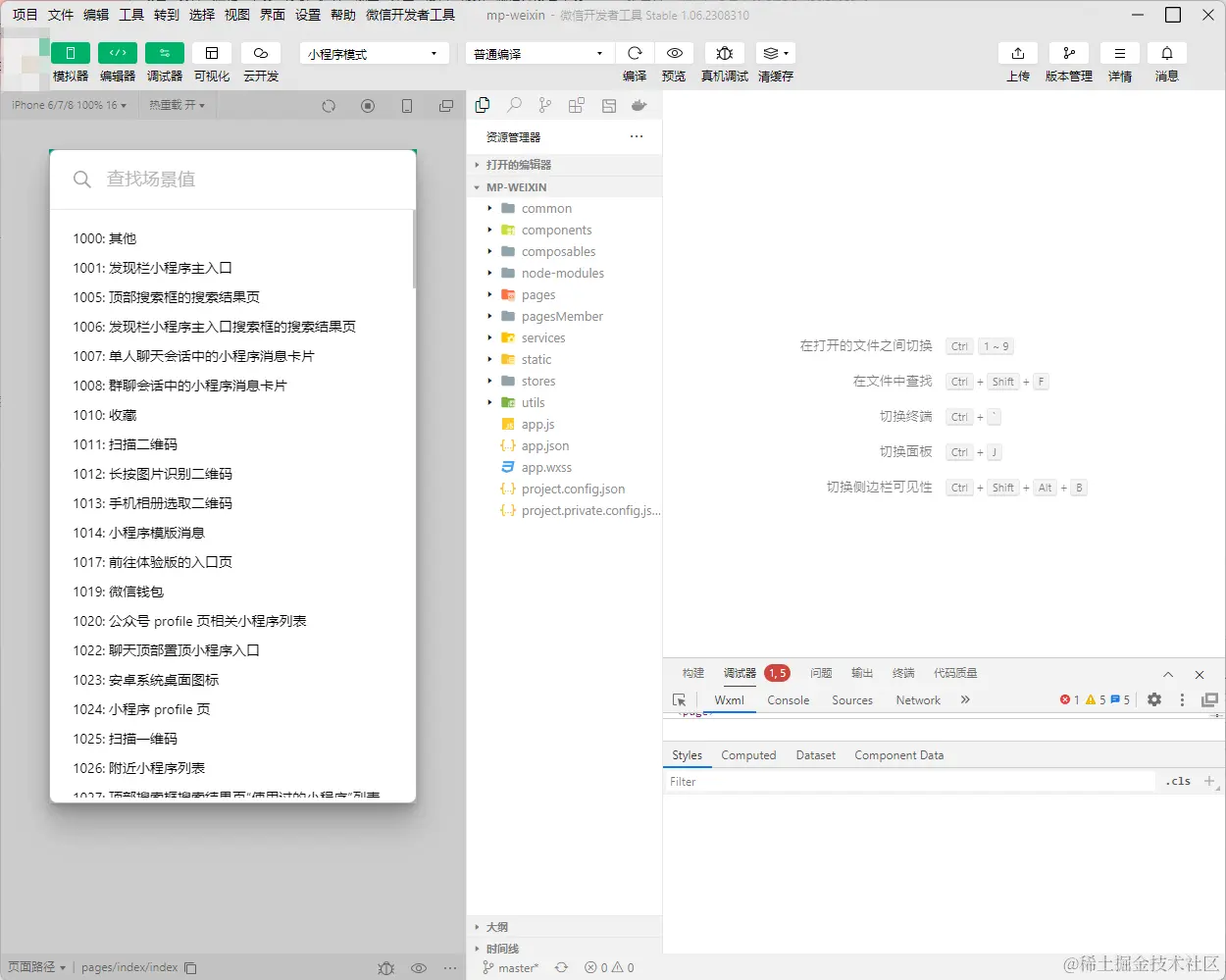Select scene value 1019: 微信钱包
Image resolution: width=1226 pixels, height=980 pixels.
coord(118,592)
